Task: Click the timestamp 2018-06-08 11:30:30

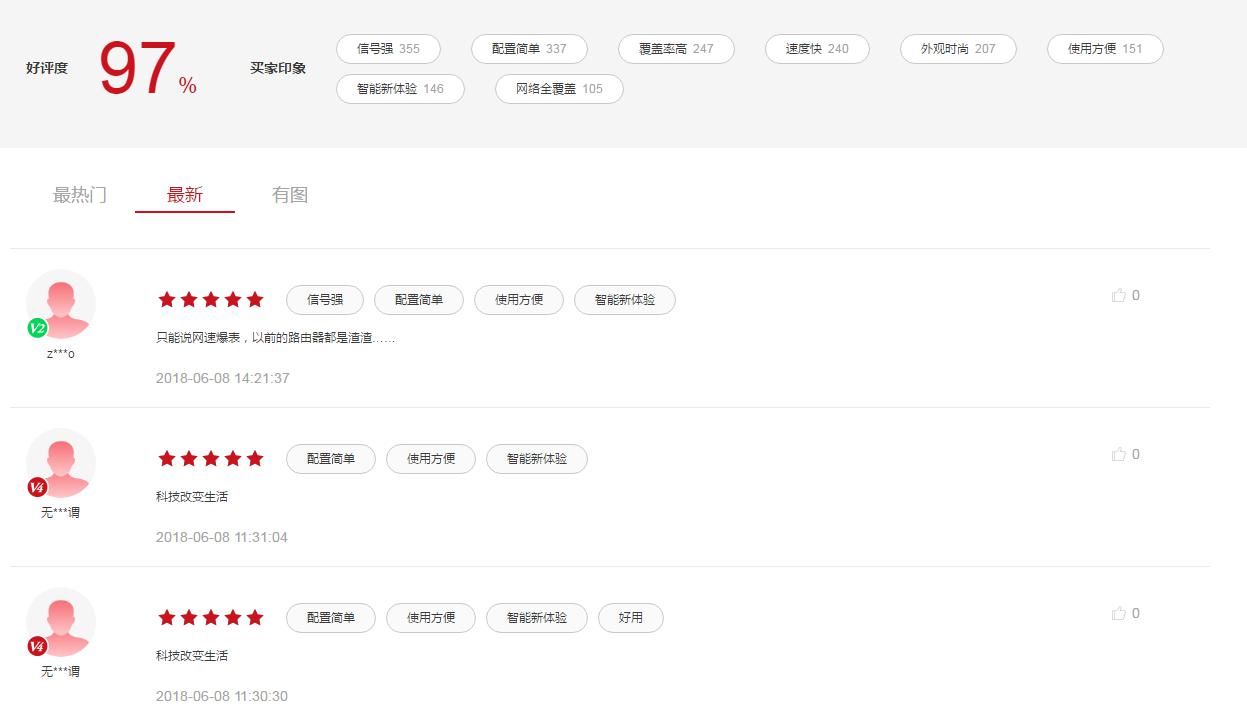Action: click(222, 696)
